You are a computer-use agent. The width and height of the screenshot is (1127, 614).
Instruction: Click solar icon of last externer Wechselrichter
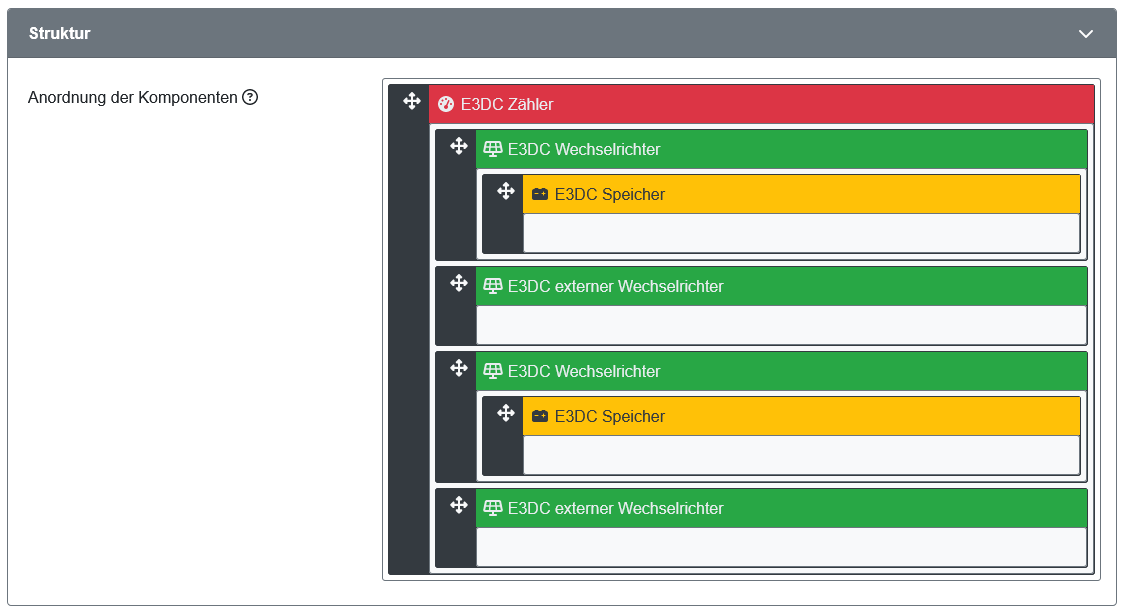tap(492, 508)
